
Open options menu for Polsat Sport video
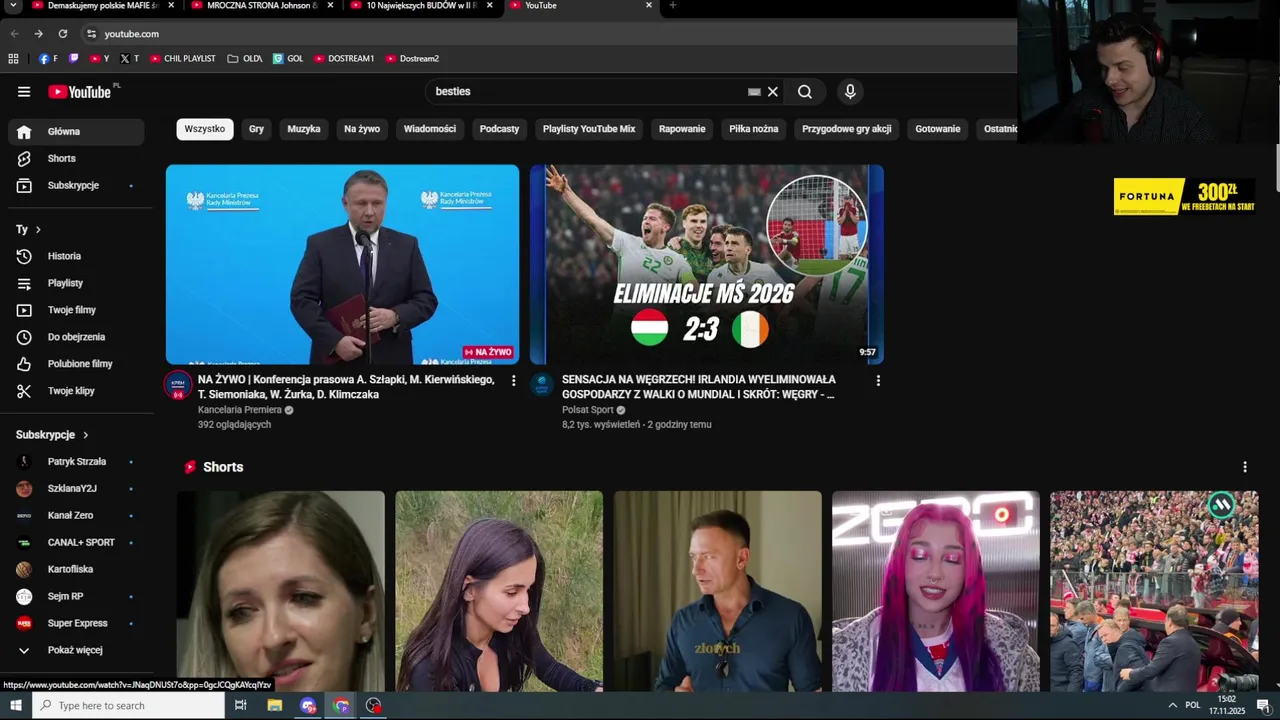tap(878, 381)
